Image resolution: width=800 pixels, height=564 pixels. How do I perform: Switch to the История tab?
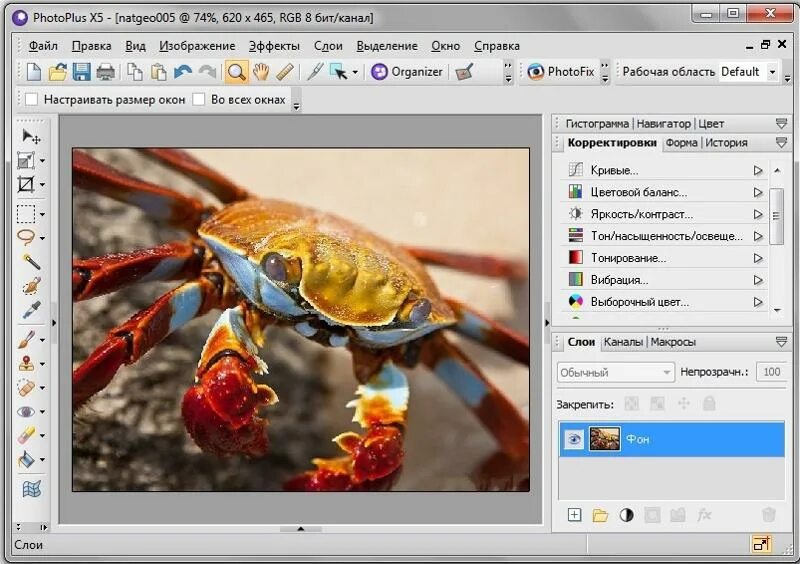tap(726, 143)
